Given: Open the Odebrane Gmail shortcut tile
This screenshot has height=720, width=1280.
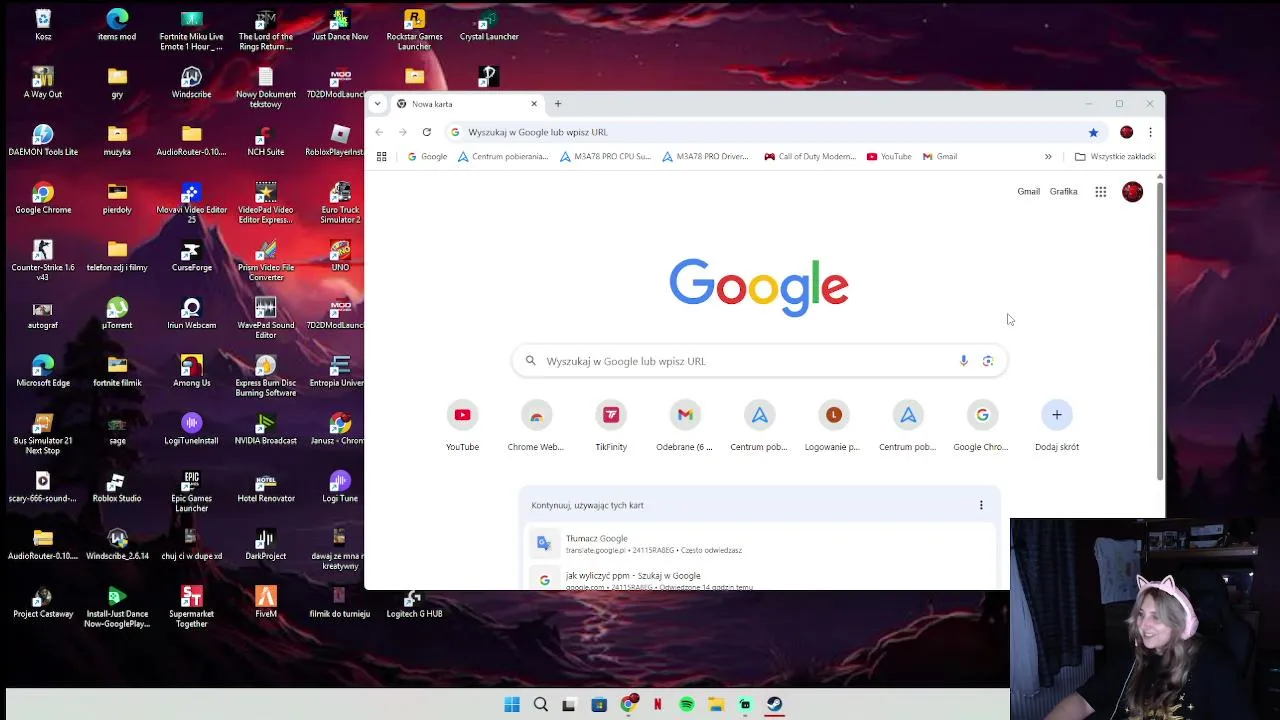Looking at the screenshot, I should [x=685, y=427].
